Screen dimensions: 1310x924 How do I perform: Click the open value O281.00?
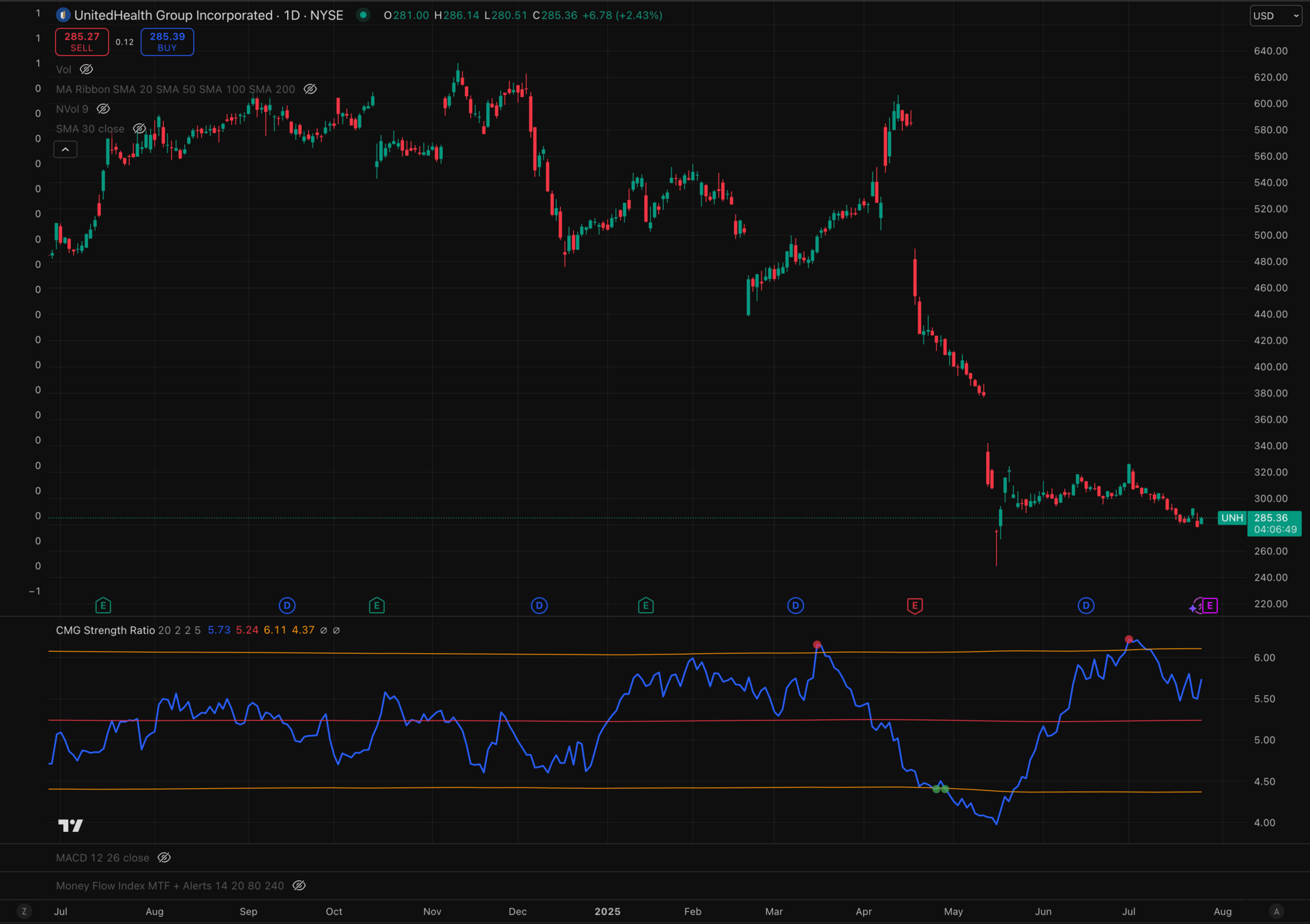point(407,15)
